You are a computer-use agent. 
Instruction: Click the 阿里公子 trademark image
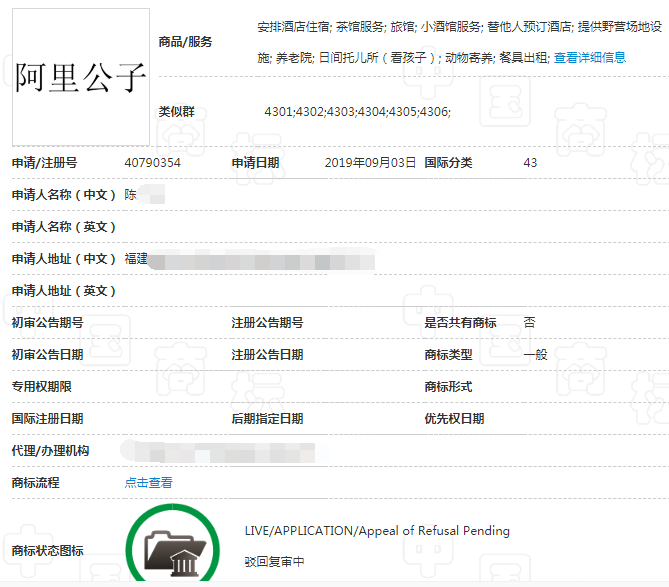click(81, 77)
